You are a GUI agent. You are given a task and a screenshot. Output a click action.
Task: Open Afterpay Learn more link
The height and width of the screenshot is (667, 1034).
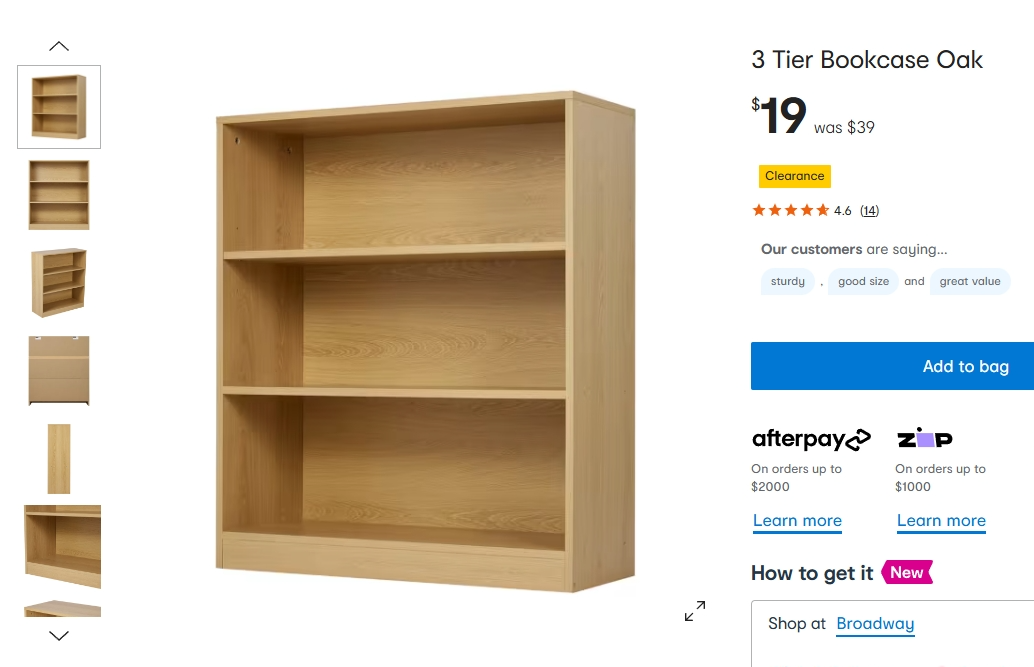(797, 521)
